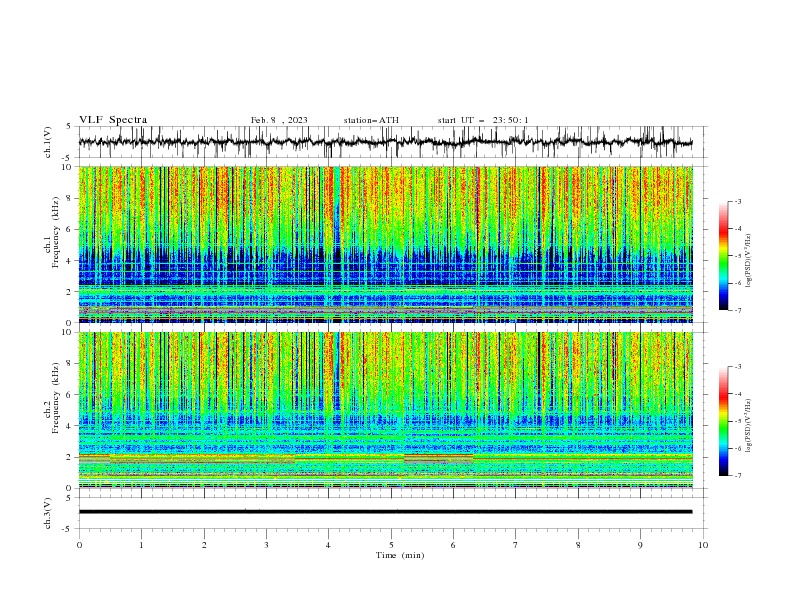Click the time axis tick label "8"

tap(578, 545)
